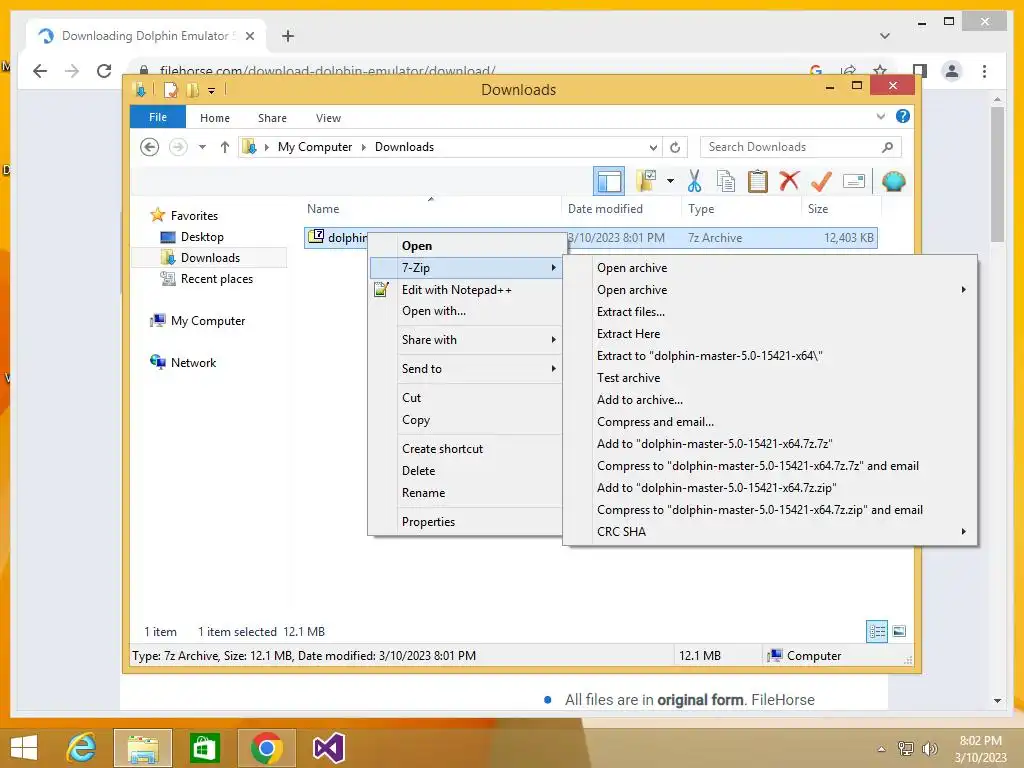Switch to the large icons view in the status bar
Viewport: 1024px width, 768px height.
click(x=899, y=631)
